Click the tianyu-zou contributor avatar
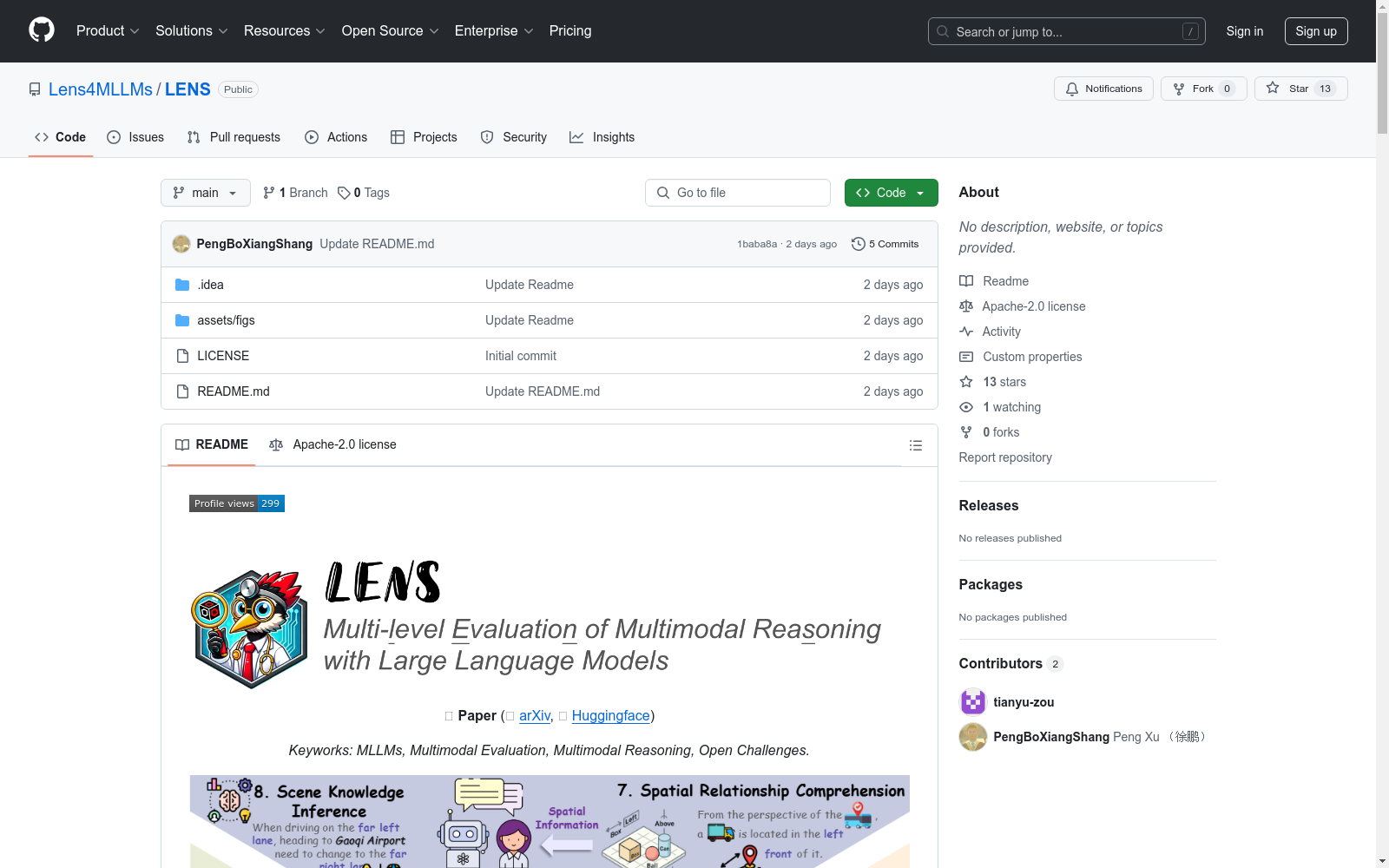The image size is (1389, 868). pyautogui.click(x=973, y=702)
